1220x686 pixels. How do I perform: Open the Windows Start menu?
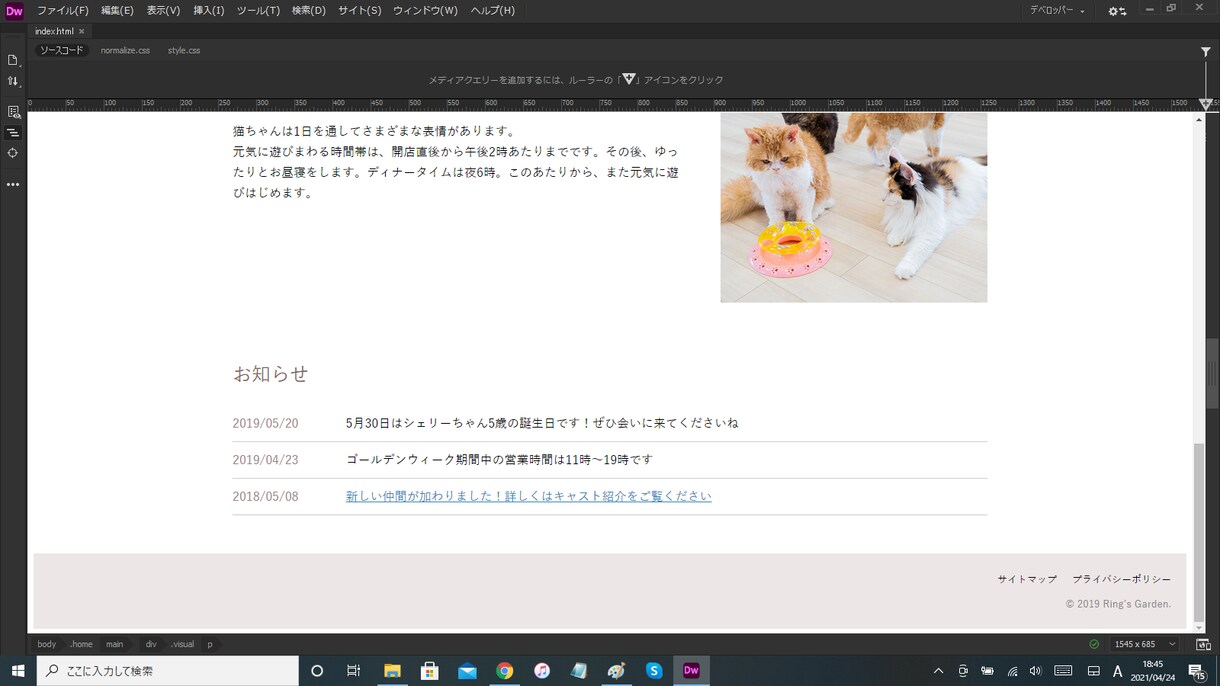18,671
